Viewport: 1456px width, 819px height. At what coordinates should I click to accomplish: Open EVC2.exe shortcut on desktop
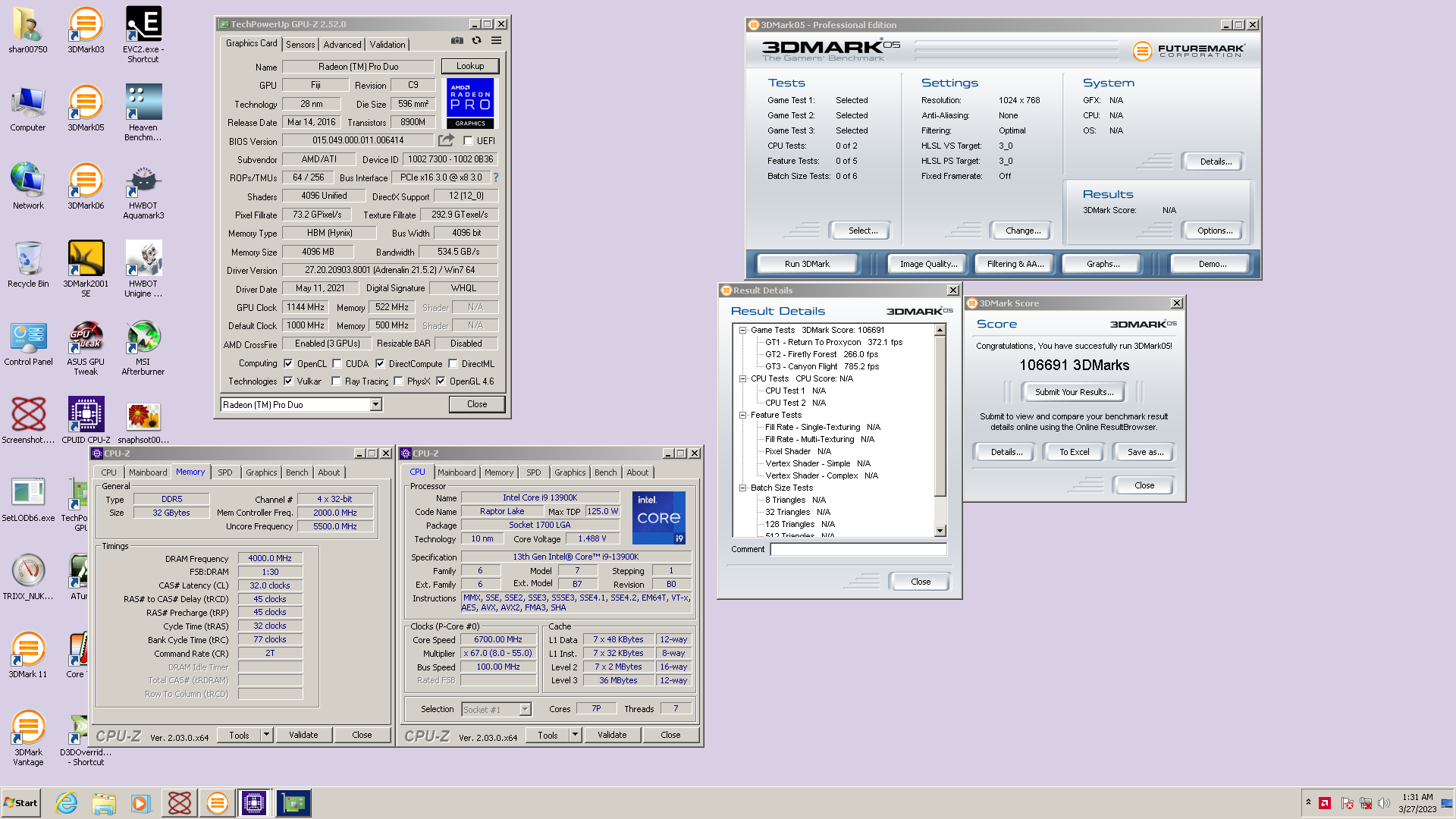click(143, 35)
